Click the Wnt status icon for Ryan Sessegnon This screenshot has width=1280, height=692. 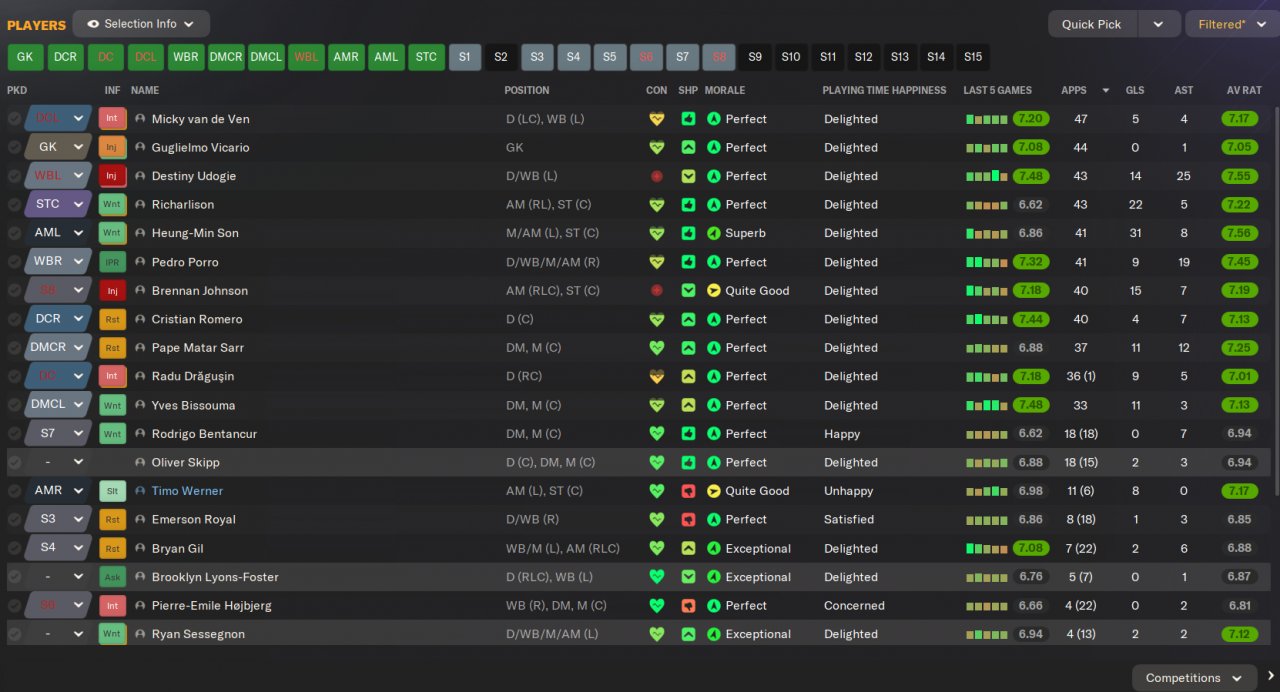(x=112, y=634)
